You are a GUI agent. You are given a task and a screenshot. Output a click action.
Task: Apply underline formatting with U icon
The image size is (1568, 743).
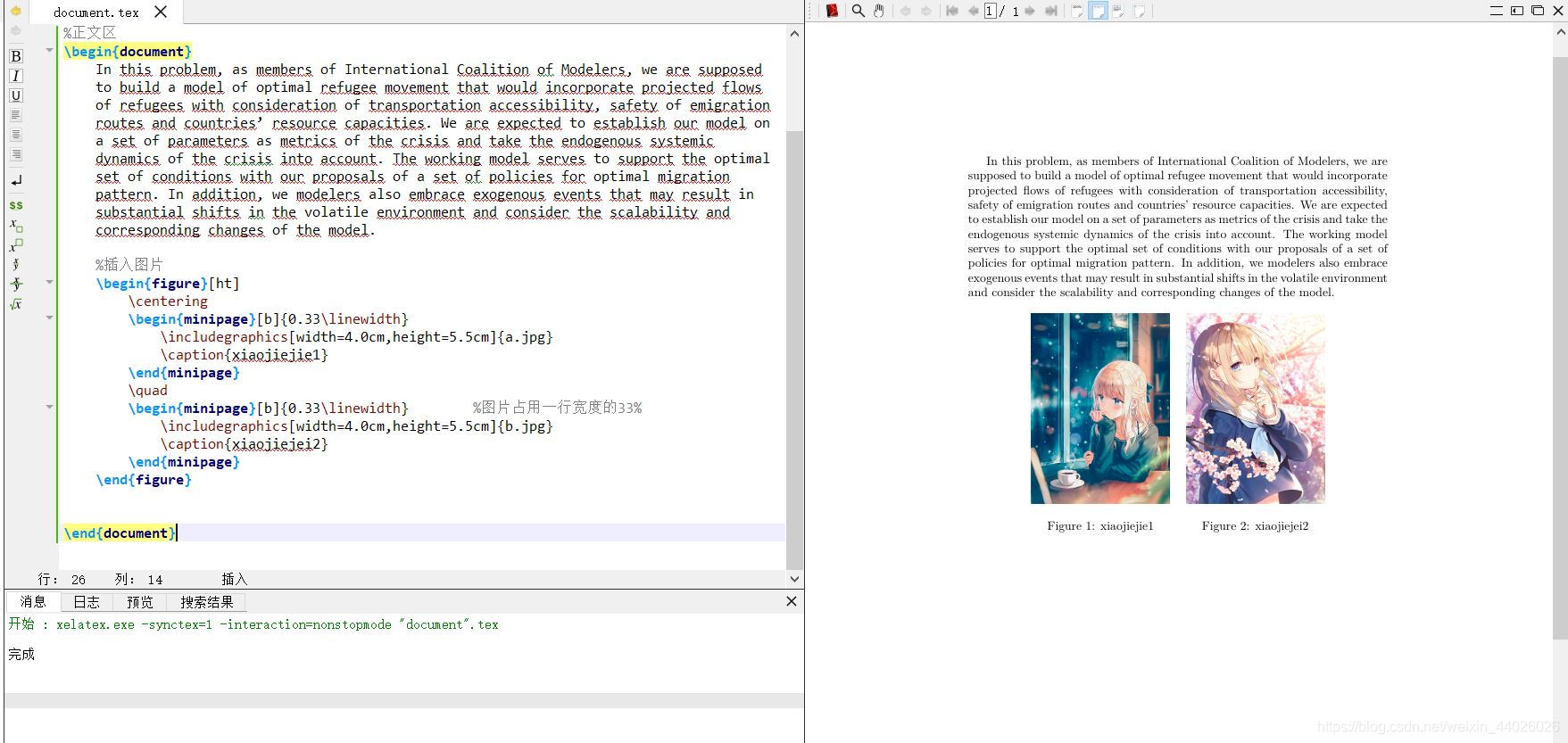(16, 95)
